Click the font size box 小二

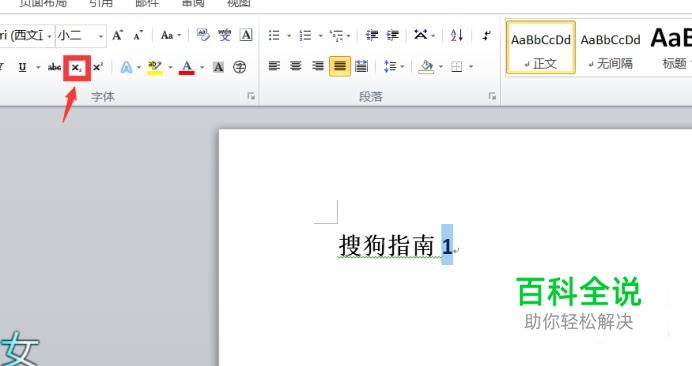[77, 36]
